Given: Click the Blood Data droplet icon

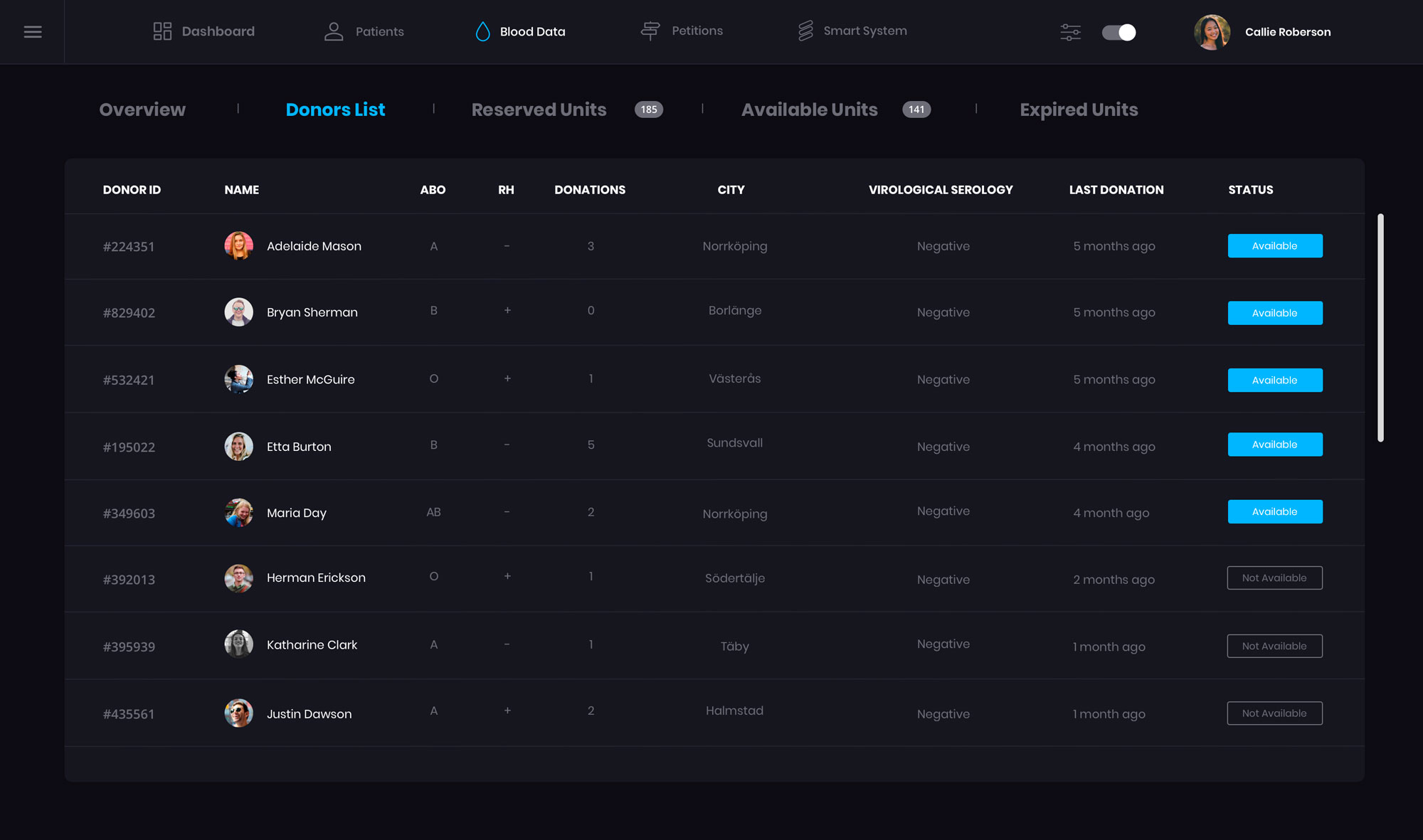Looking at the screenshot, I should [482, 31].
